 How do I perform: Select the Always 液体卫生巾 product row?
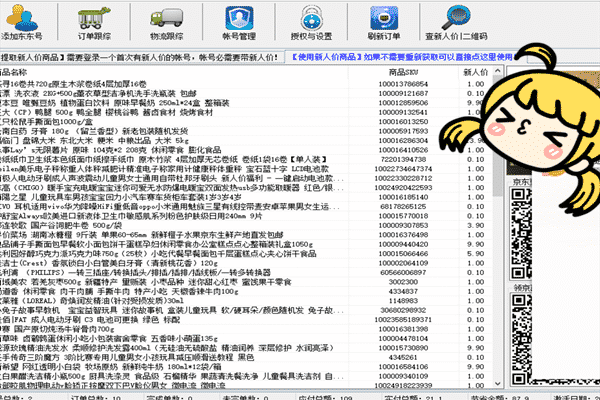pyautogui.click(x=245, y=216)
